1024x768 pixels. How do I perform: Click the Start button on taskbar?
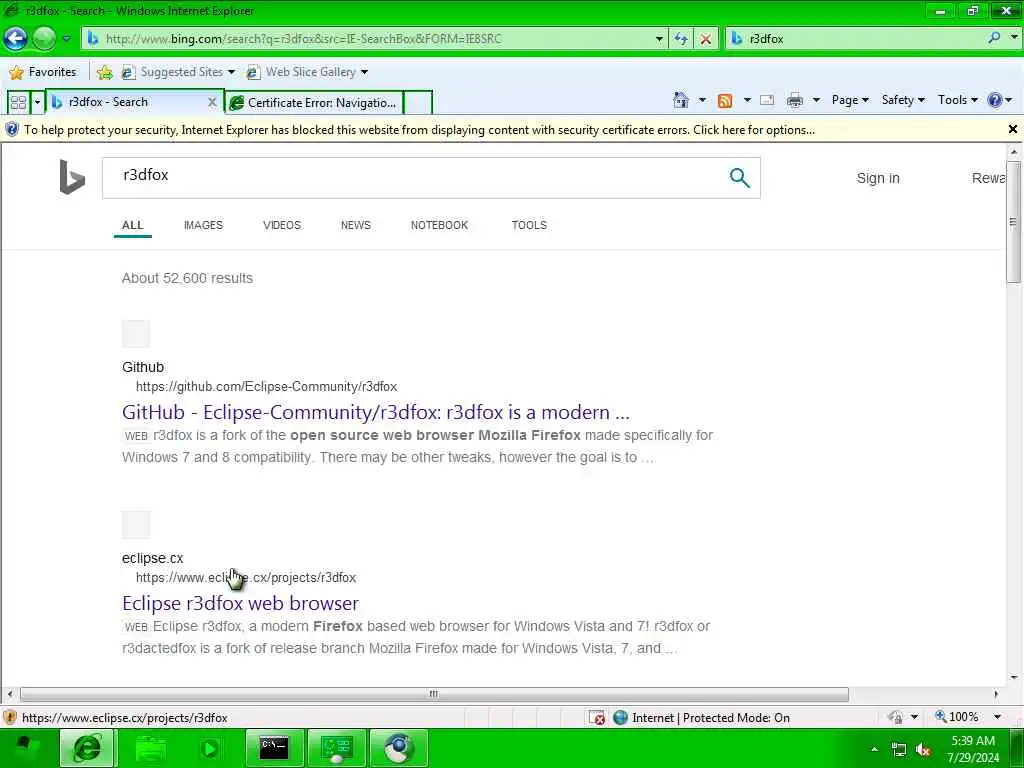(27, 748)
